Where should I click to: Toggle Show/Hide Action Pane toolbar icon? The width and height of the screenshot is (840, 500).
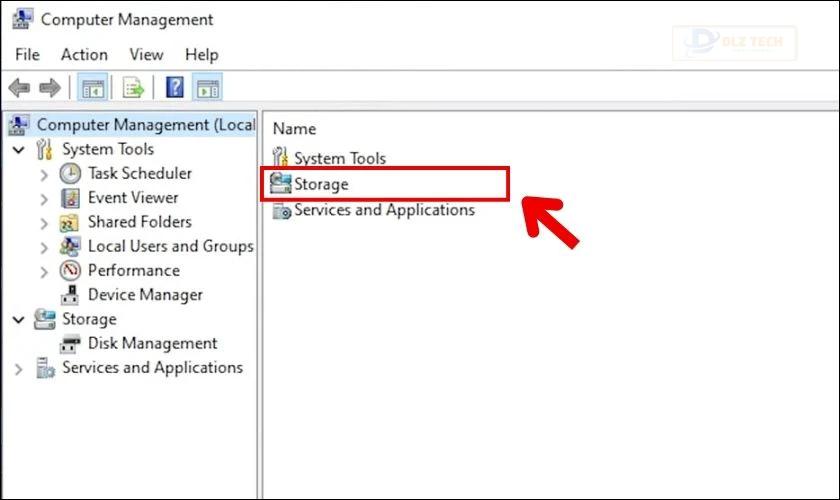208,87
